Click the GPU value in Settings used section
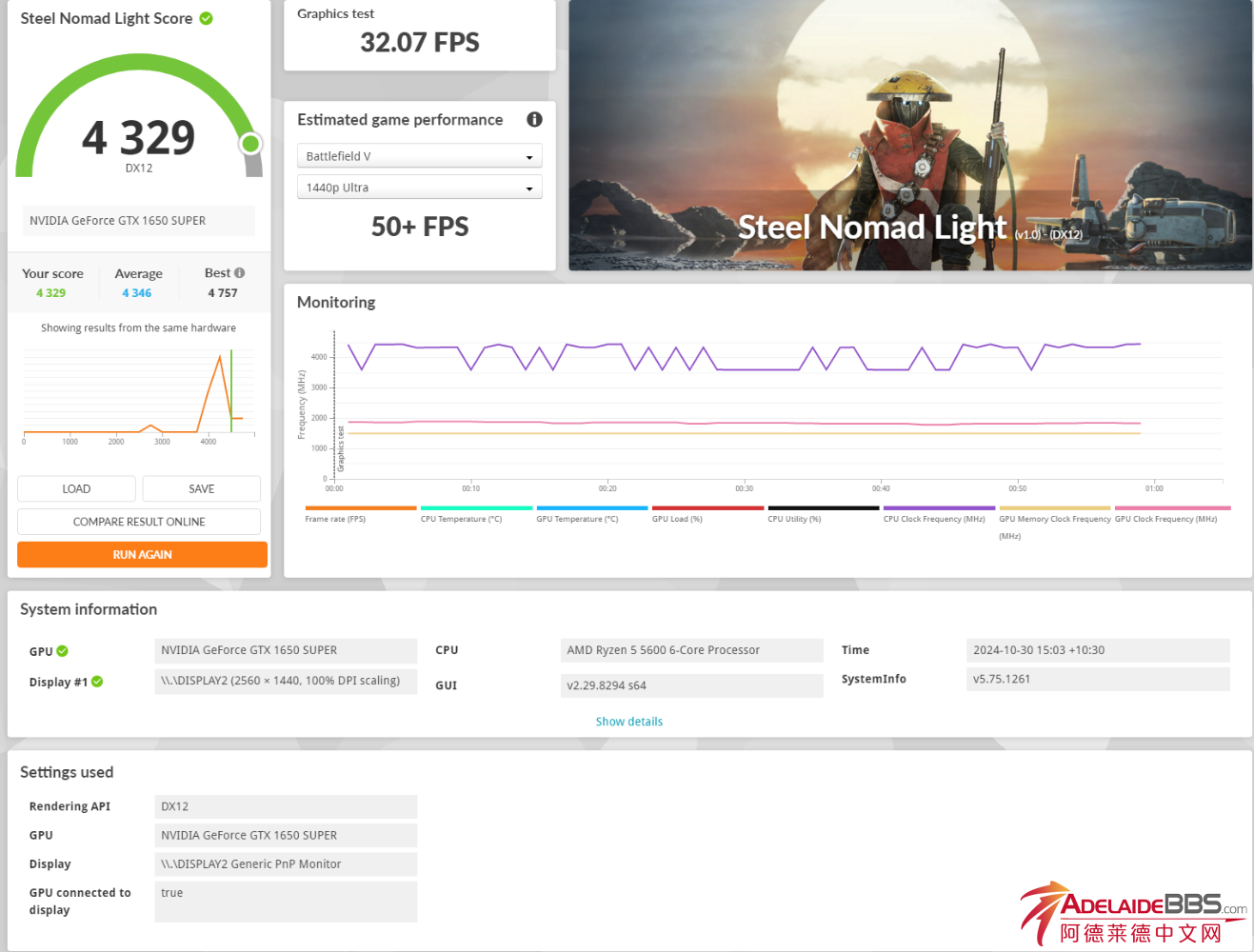Viewport: 1254px width, 952px height. (286, 835)
